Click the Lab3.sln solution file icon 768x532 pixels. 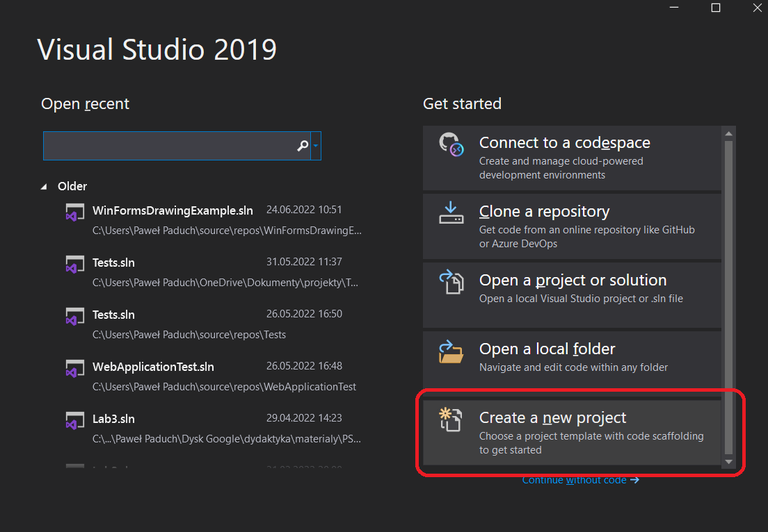click(x=74, y=419)
